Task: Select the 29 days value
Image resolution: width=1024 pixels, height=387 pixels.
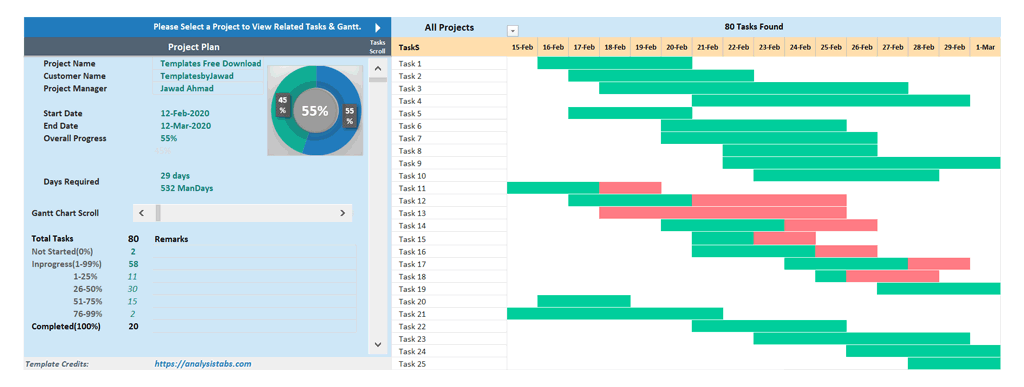Action: pyautogui.click(x=175, y=176)
